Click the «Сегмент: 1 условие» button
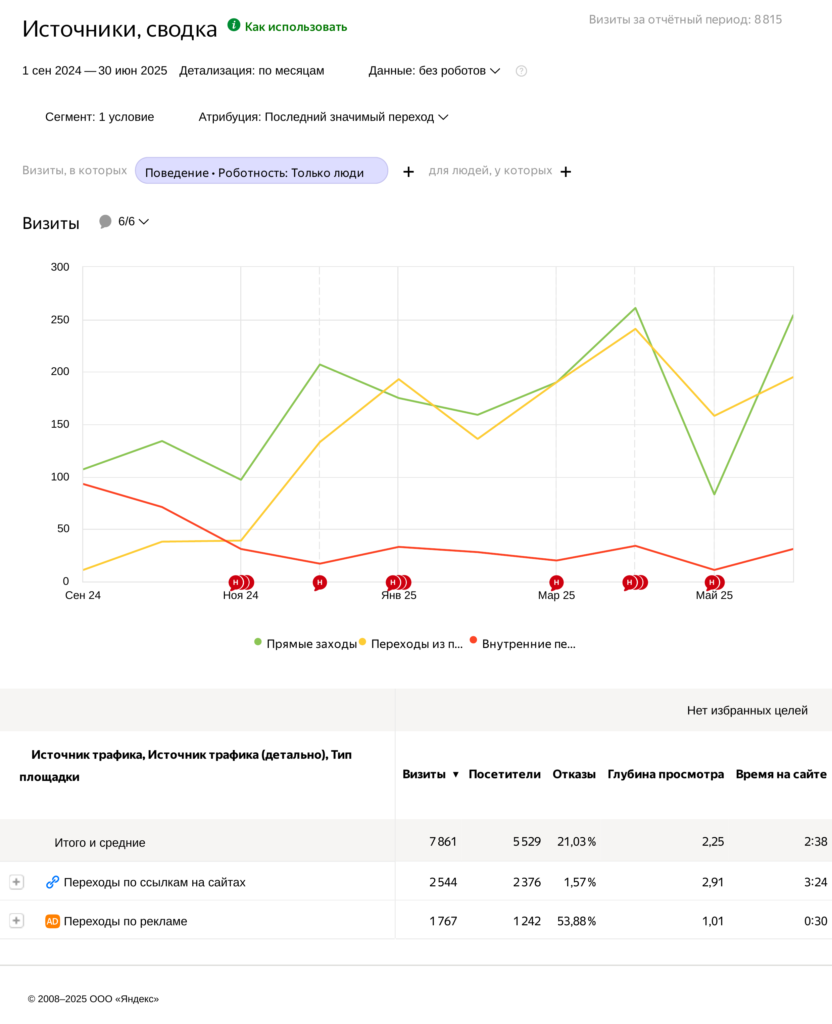The height and width of the screenshot is (1024, 832). [99, 118]
